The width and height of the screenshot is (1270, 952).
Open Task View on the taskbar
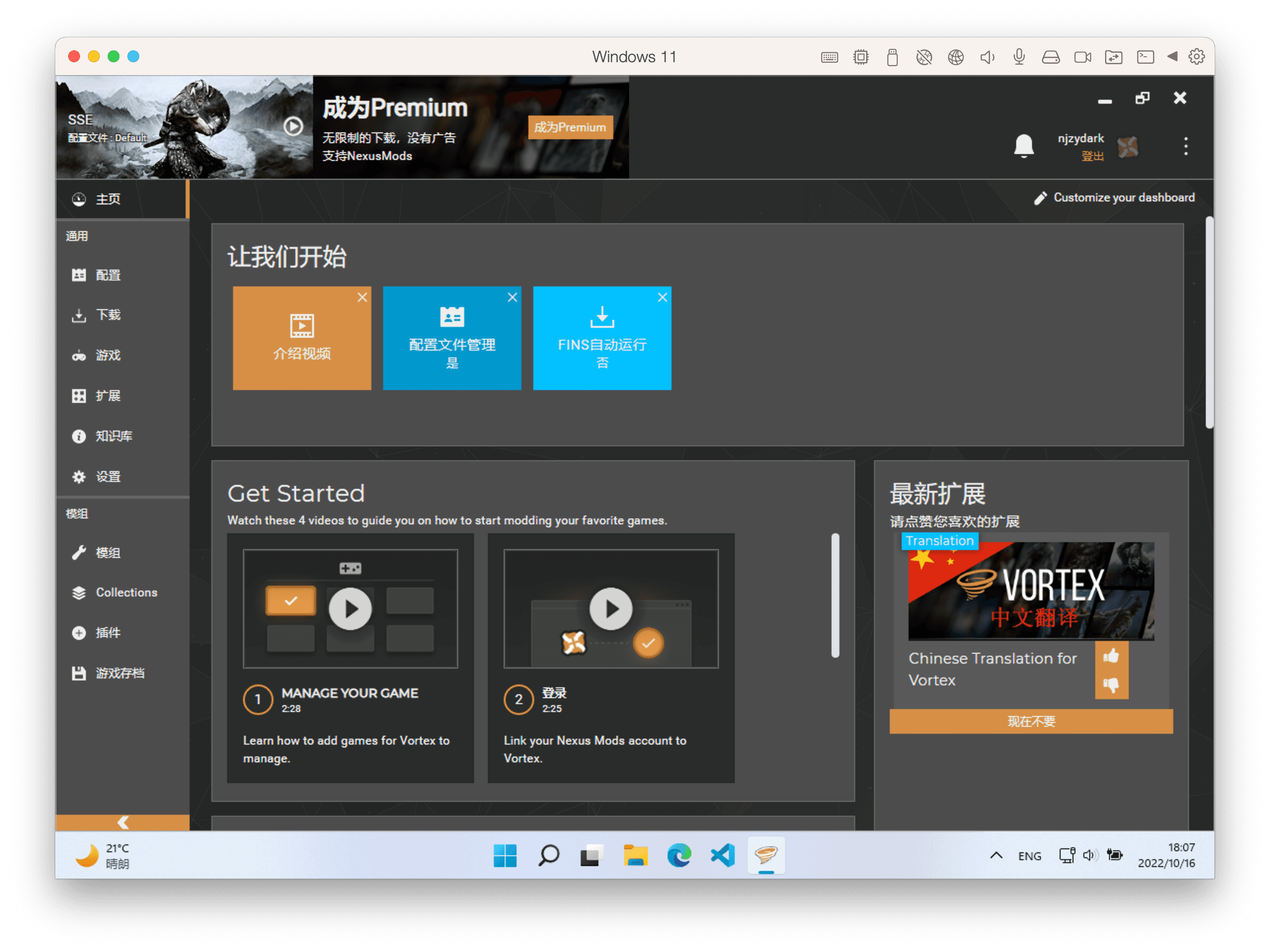pos(592,855)
